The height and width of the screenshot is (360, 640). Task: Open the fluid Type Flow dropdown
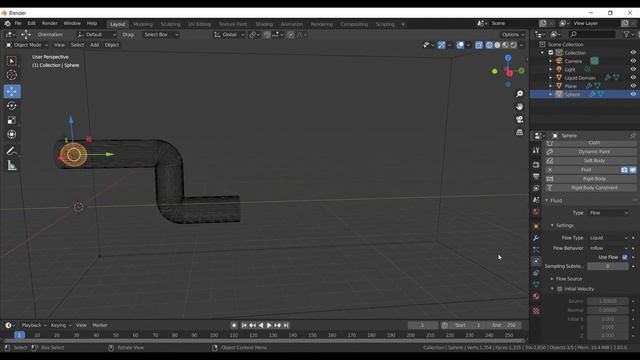pyautogui.click(x=608, y=213)
